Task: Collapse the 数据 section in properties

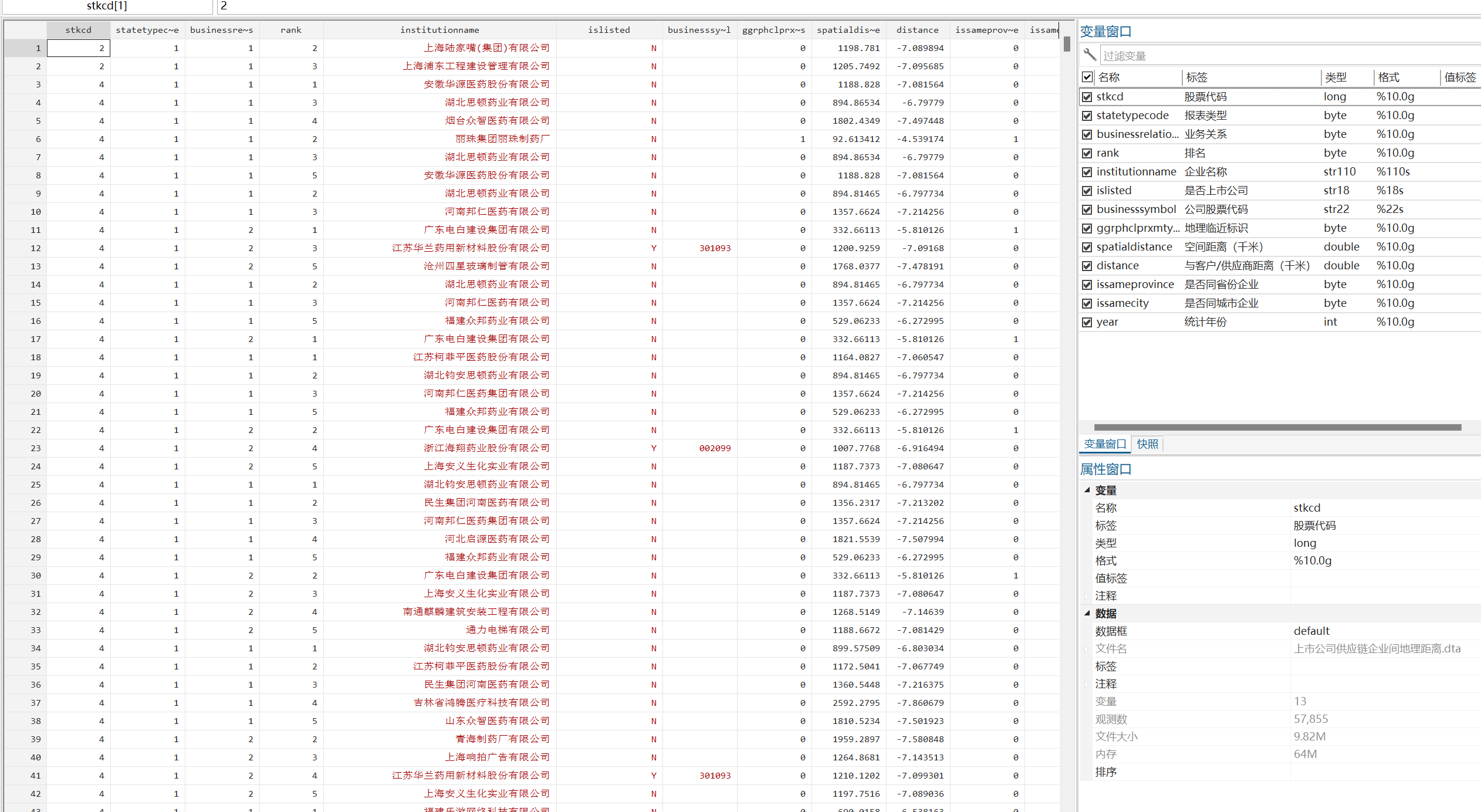Action: (1087, 613)
